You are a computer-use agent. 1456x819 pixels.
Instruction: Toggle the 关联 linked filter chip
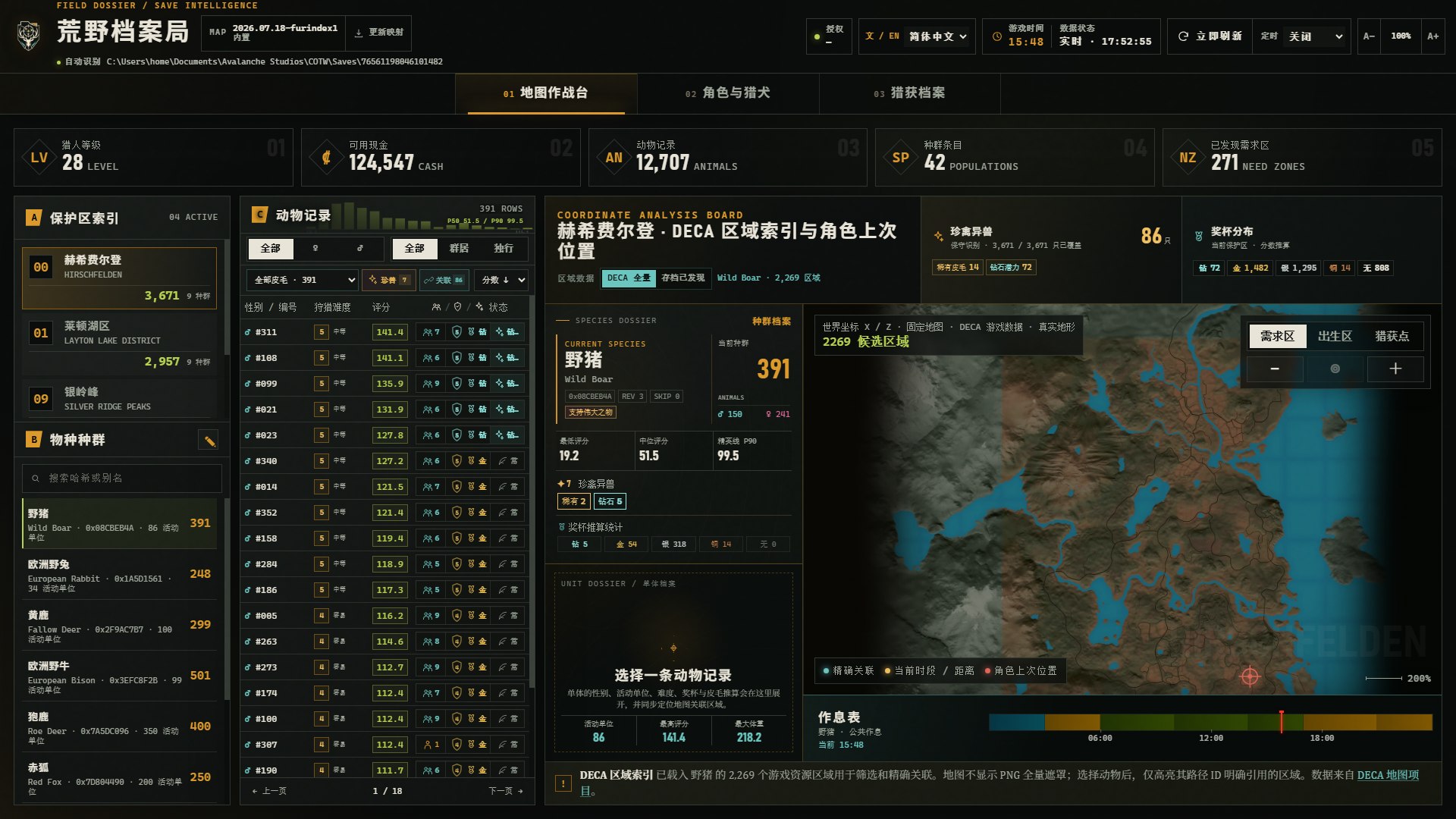444,280
